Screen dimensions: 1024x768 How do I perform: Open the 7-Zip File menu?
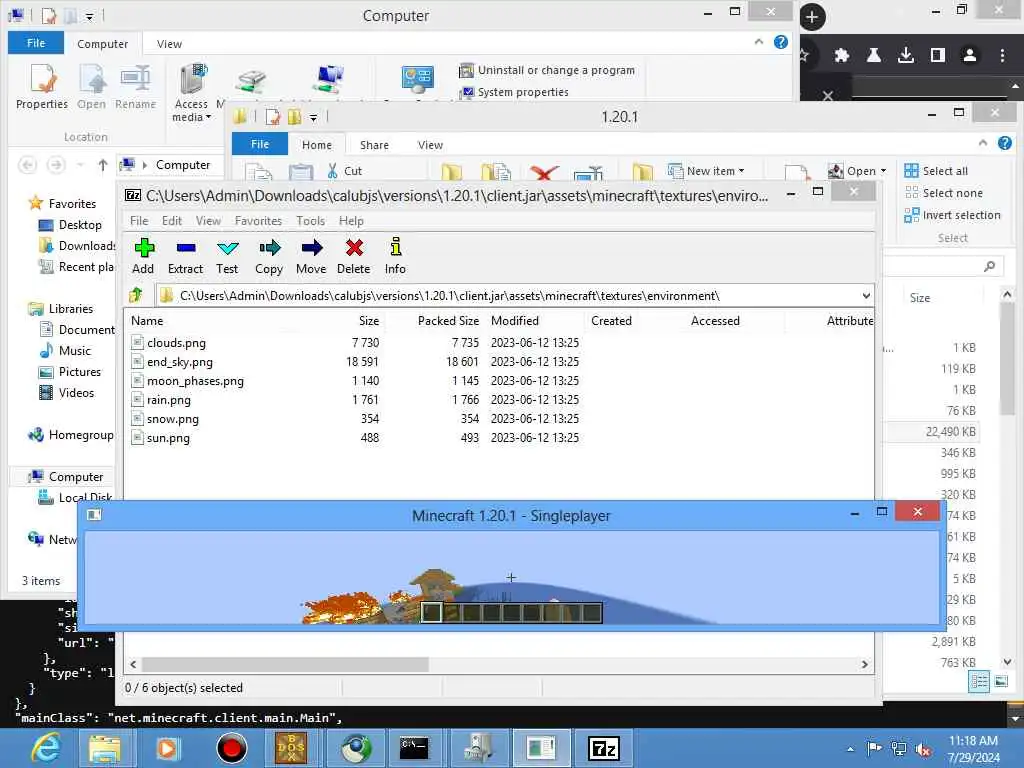(x=139, y=221)
